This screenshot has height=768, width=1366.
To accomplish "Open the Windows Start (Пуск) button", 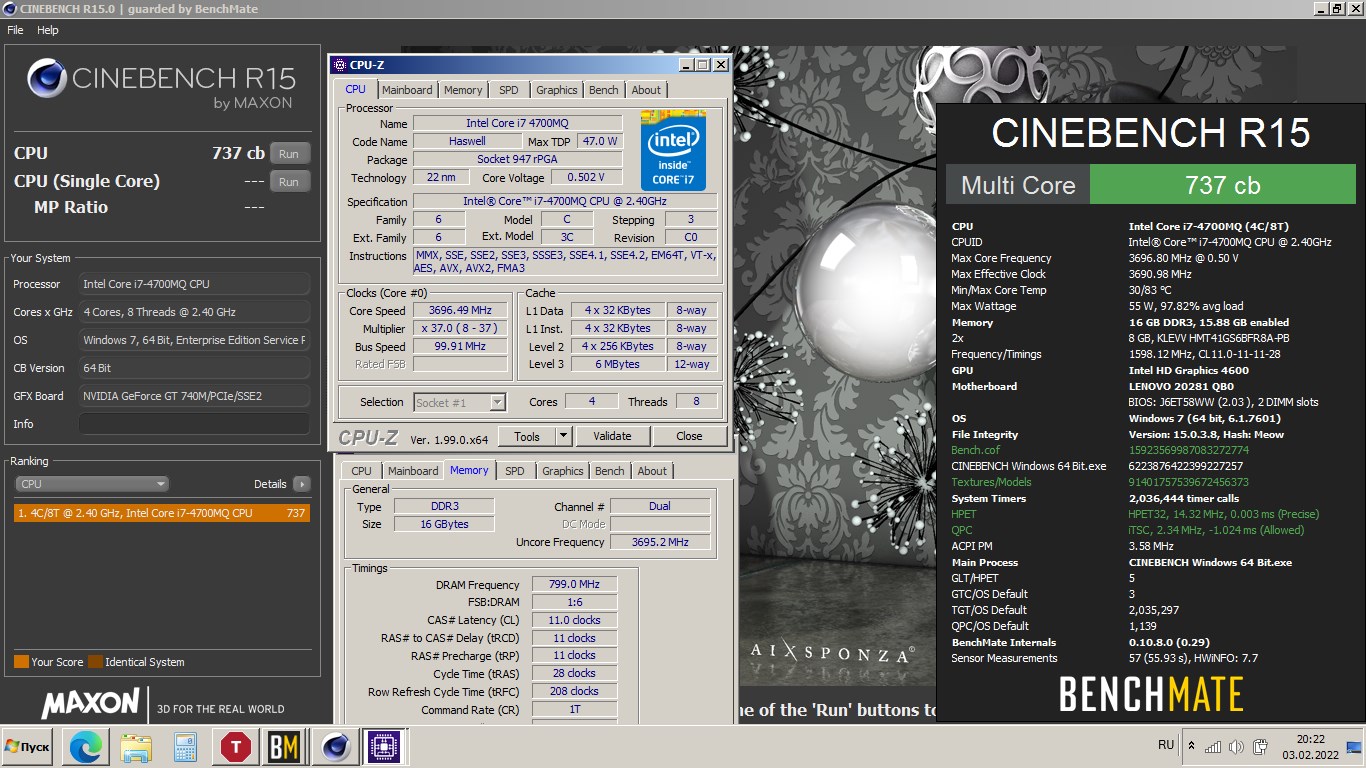I will (27, 747).
